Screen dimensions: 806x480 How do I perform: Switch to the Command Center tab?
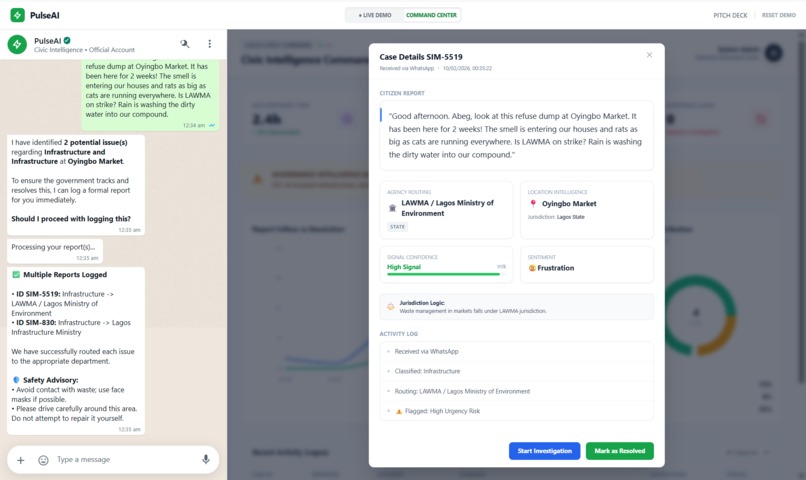431,15
